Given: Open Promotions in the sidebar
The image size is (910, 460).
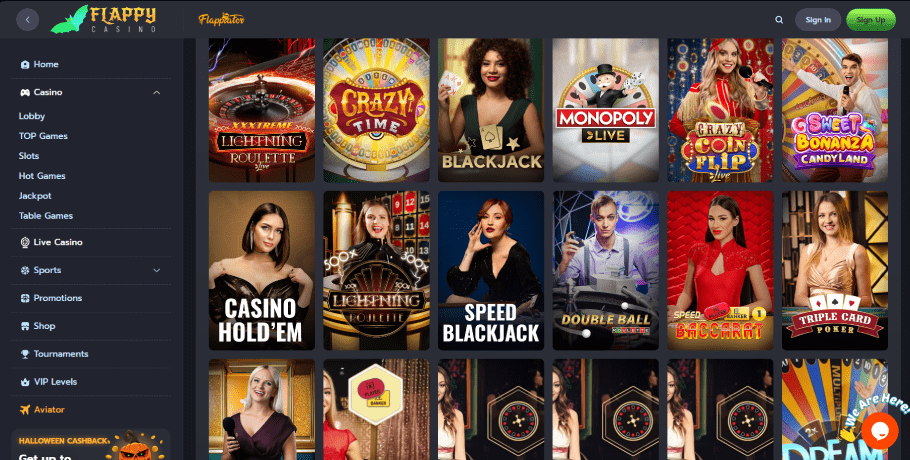Looking at the screenshot, I should tap(57, 298).
